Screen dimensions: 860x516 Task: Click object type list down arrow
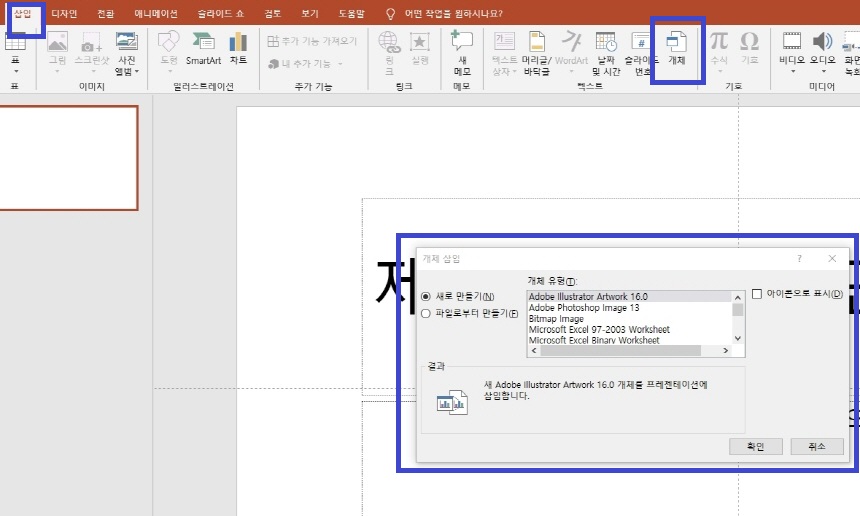click(738, 338)
